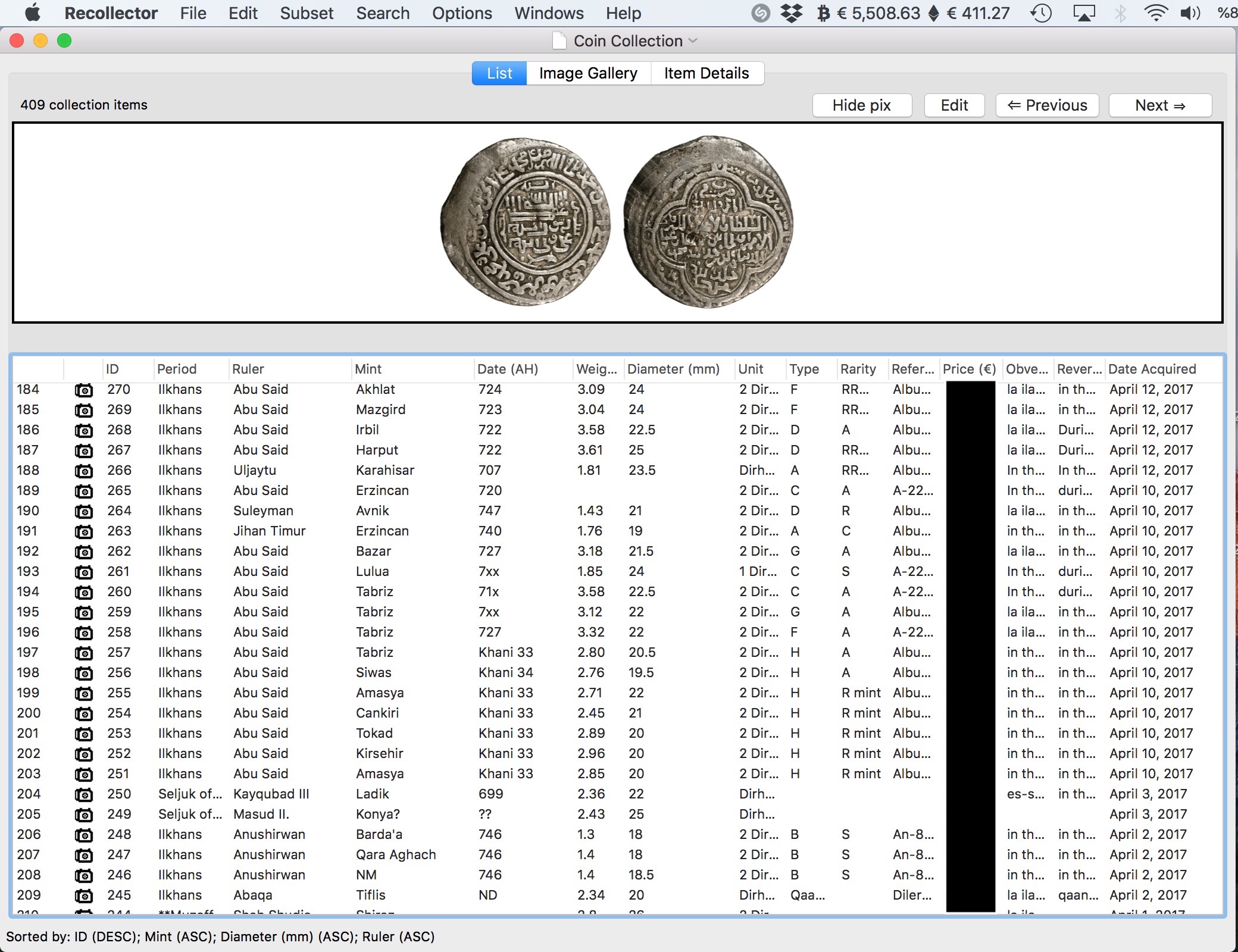Click the camera icon for ID 261 Lulua
Viewport: 1238px width, 952px height.
pyautogui.click(x=83, y=572)
